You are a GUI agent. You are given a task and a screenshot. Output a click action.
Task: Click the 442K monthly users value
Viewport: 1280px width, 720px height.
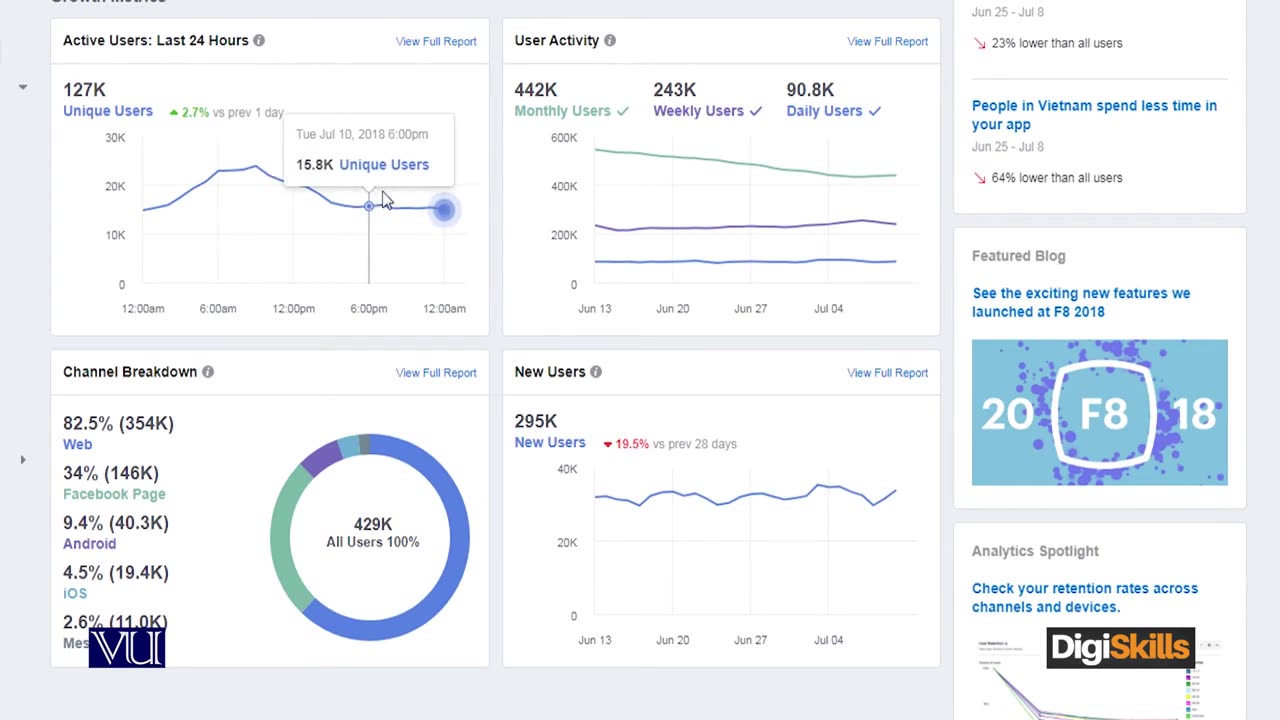536,90
